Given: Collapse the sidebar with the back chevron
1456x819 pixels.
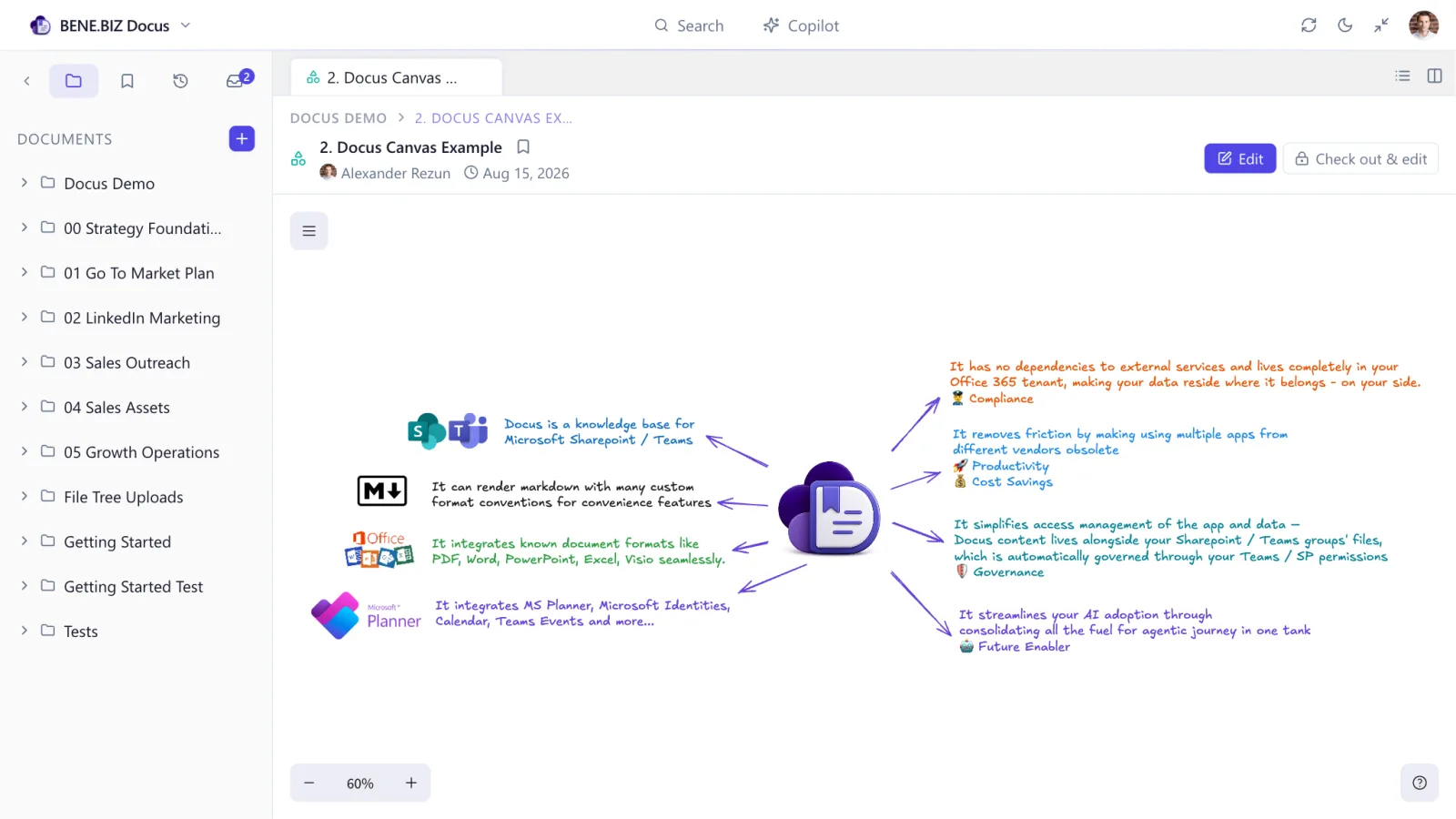Looking at the screenshot, I should tap(27, 81).
